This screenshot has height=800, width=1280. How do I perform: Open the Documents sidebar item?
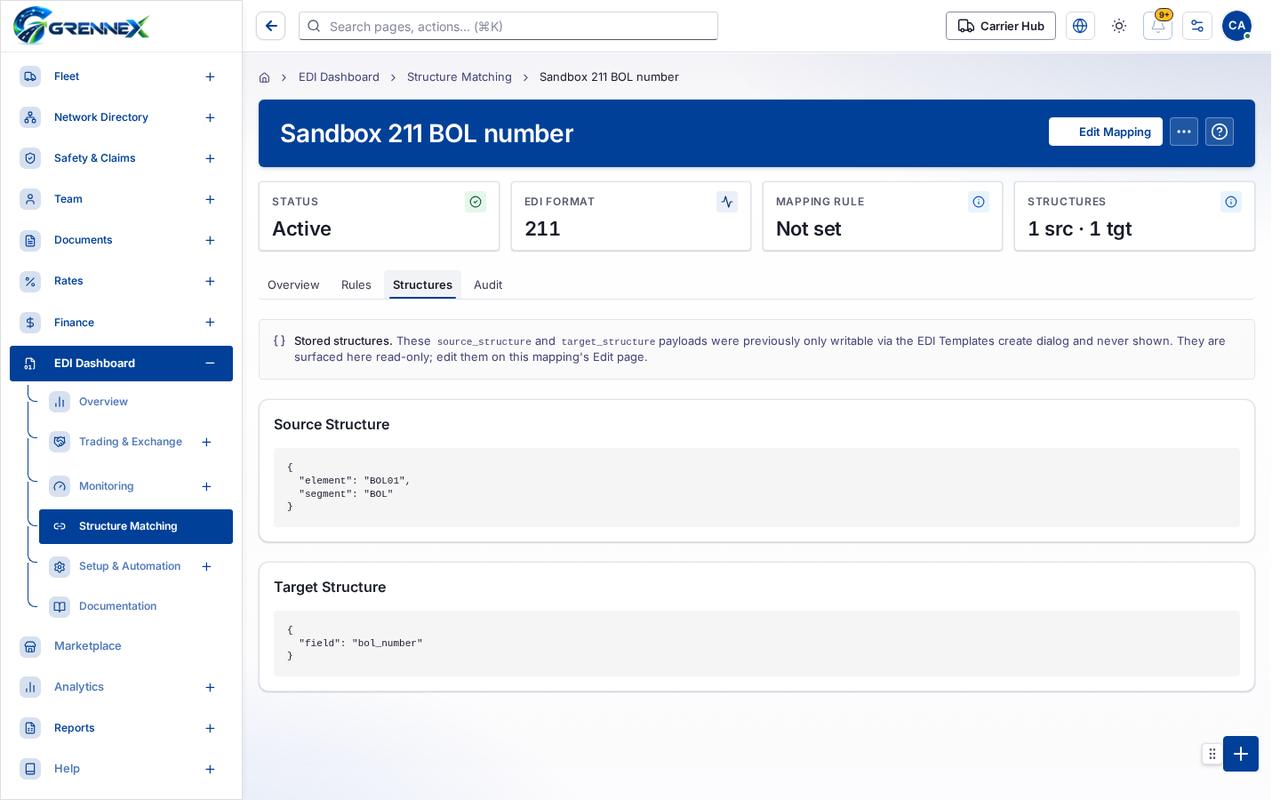click(121, 240)
